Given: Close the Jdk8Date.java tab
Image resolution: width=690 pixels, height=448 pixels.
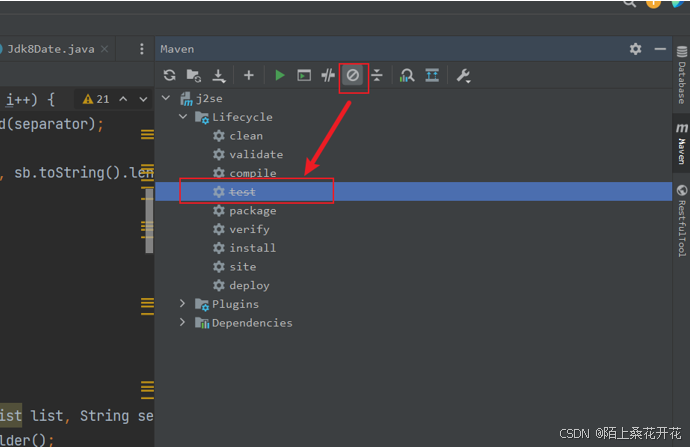Looking at the screenshot, I should click(x=104, y=49).
